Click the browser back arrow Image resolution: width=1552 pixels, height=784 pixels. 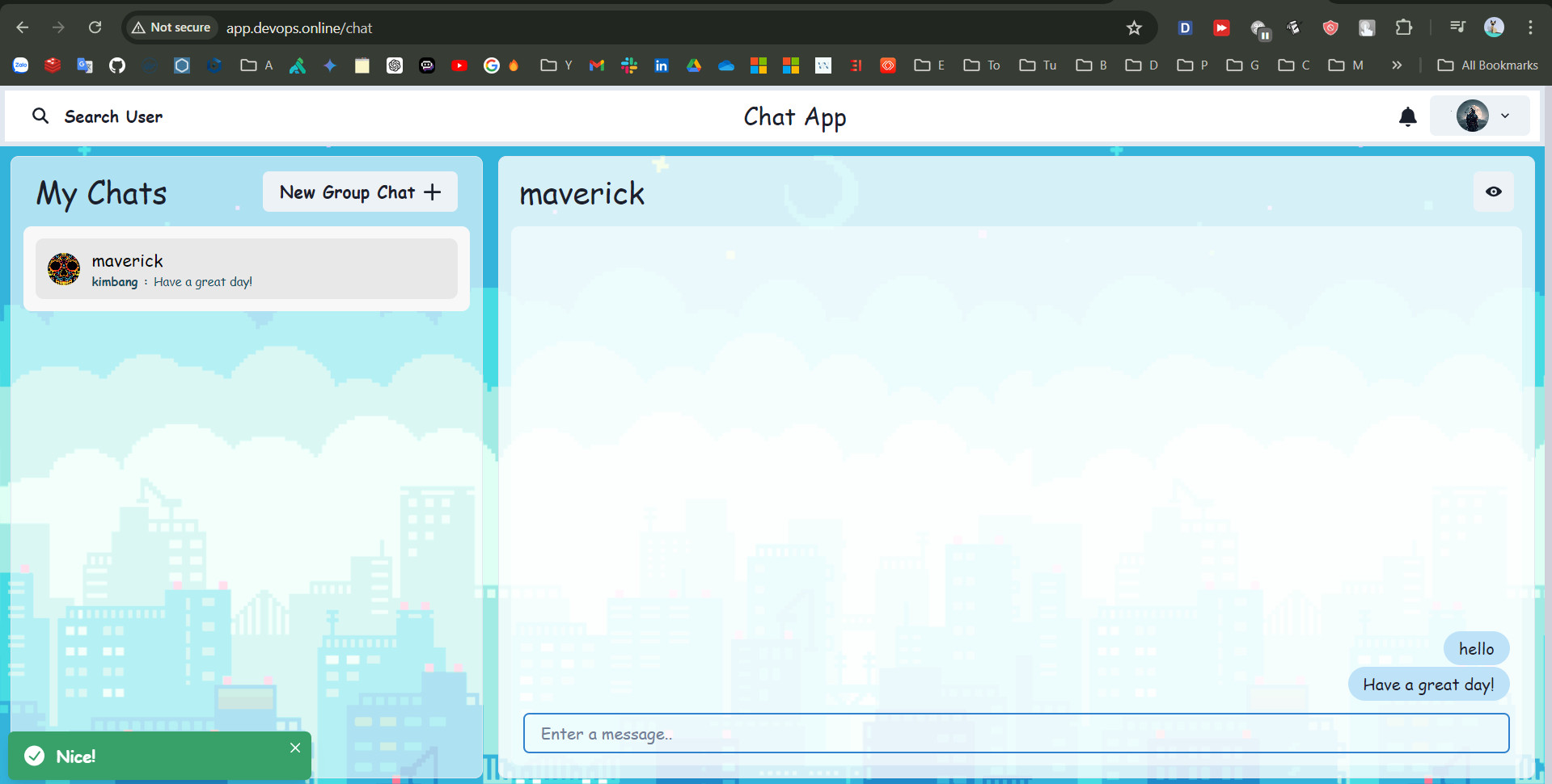pos(23,27)
